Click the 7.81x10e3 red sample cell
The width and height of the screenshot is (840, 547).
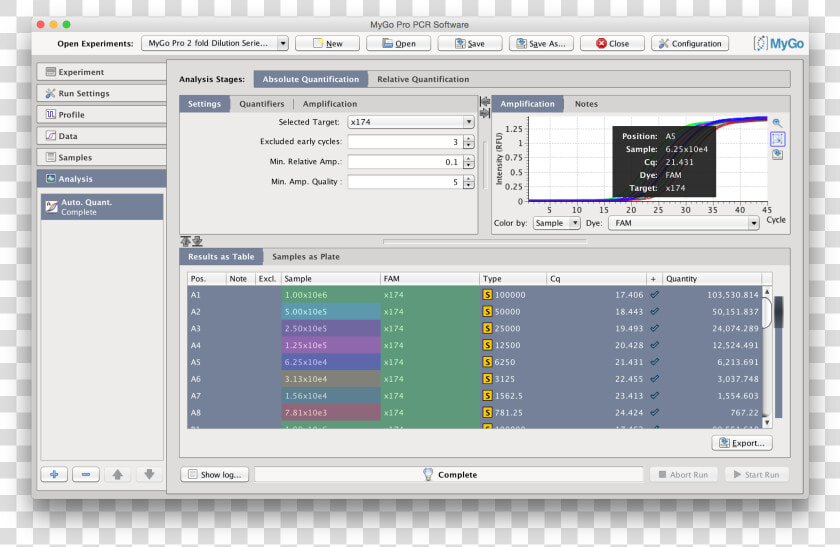coord(331,413)
